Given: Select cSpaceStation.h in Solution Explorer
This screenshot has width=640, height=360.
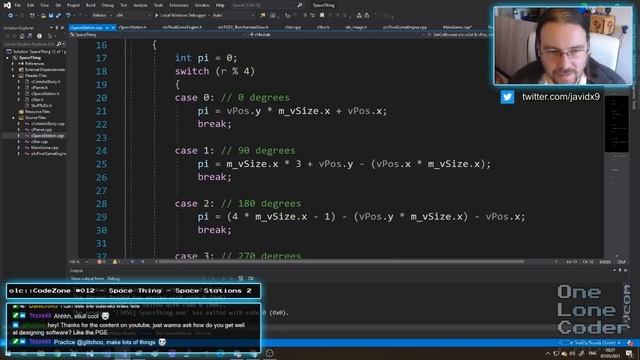Looking at the screenshot, I should click(x=45, y=93).
